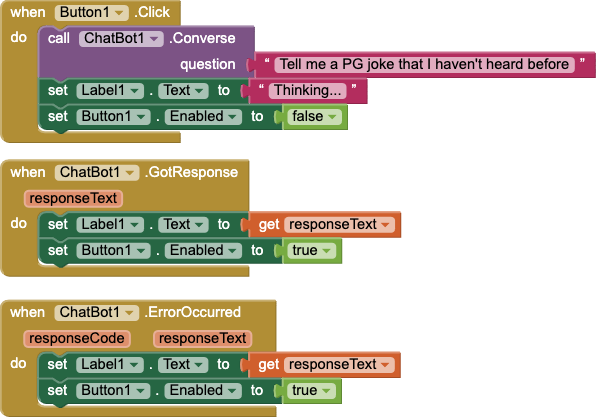
Task: Open Text property dropdown inside ErrorOccurred handler
Action: (183, 365)
